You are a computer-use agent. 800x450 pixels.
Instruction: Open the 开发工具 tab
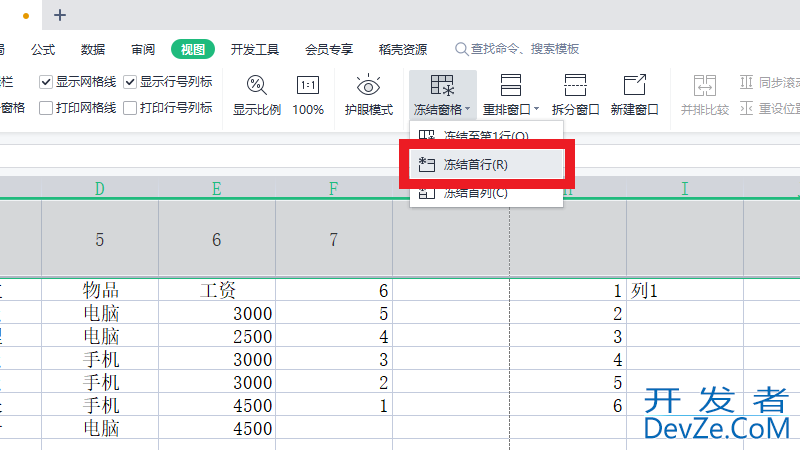pos(255,49)
